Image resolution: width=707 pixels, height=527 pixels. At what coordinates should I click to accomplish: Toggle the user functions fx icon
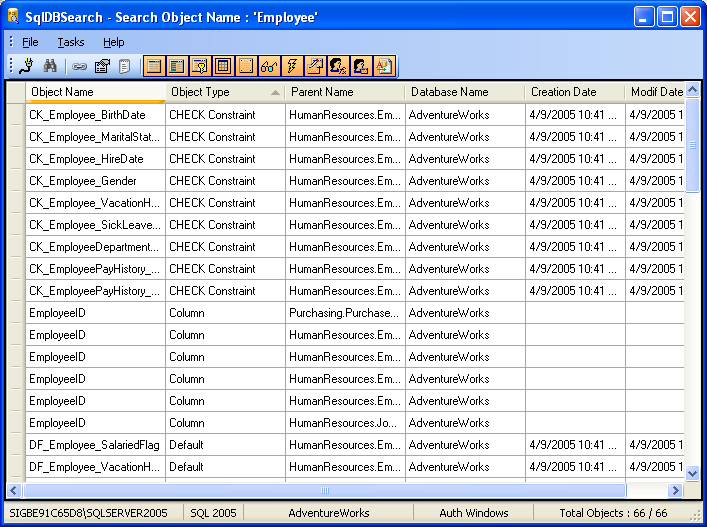point(338,66)
